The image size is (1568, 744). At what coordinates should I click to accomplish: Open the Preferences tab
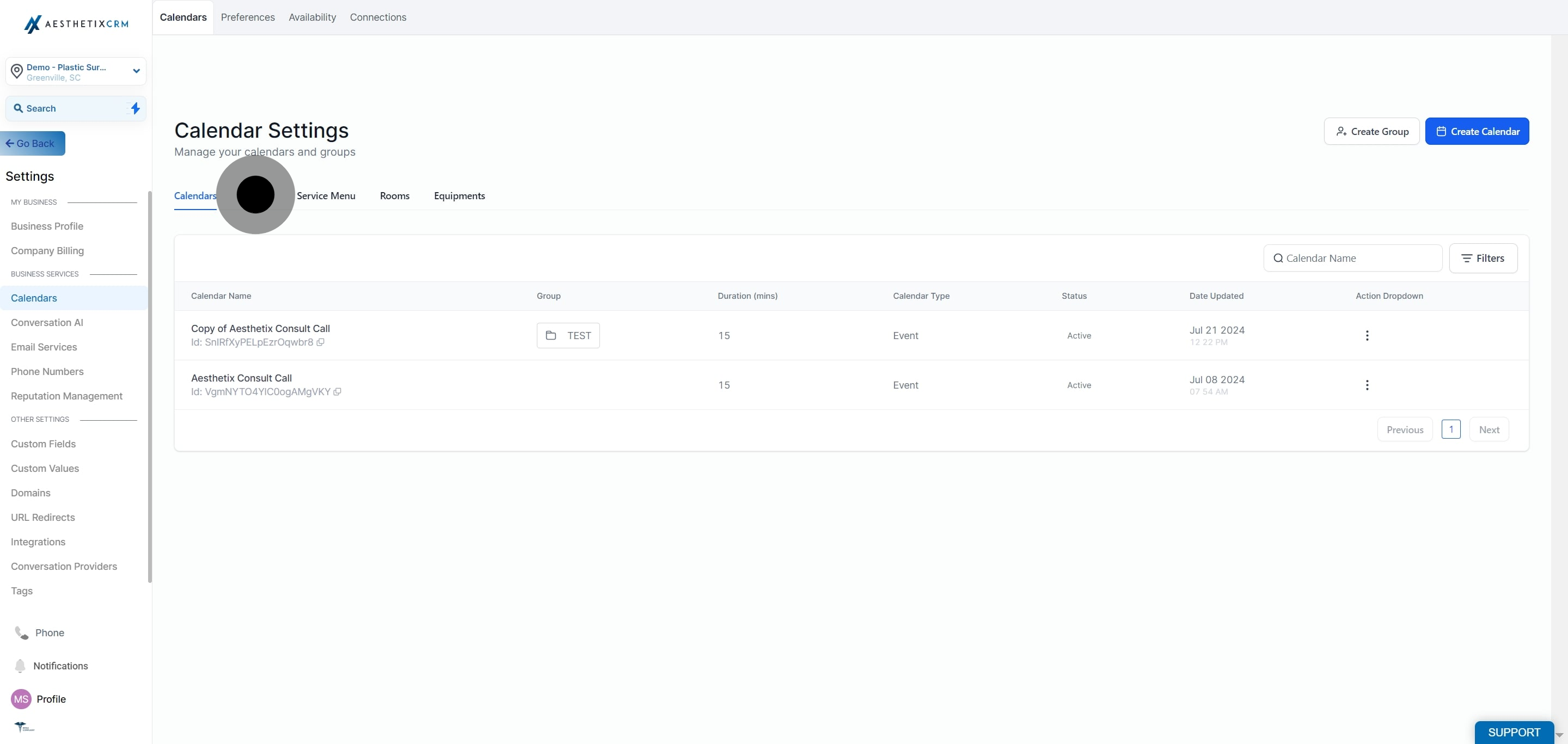pos(247,17)
